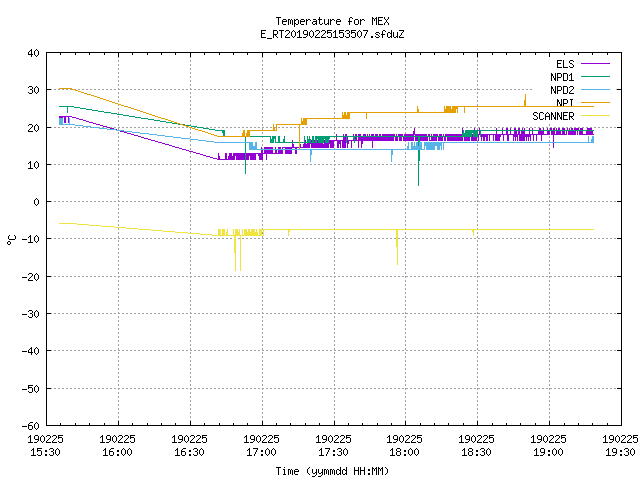Click the NPI legend label
Screen dimensions: 640x480
tap(565, 103)
